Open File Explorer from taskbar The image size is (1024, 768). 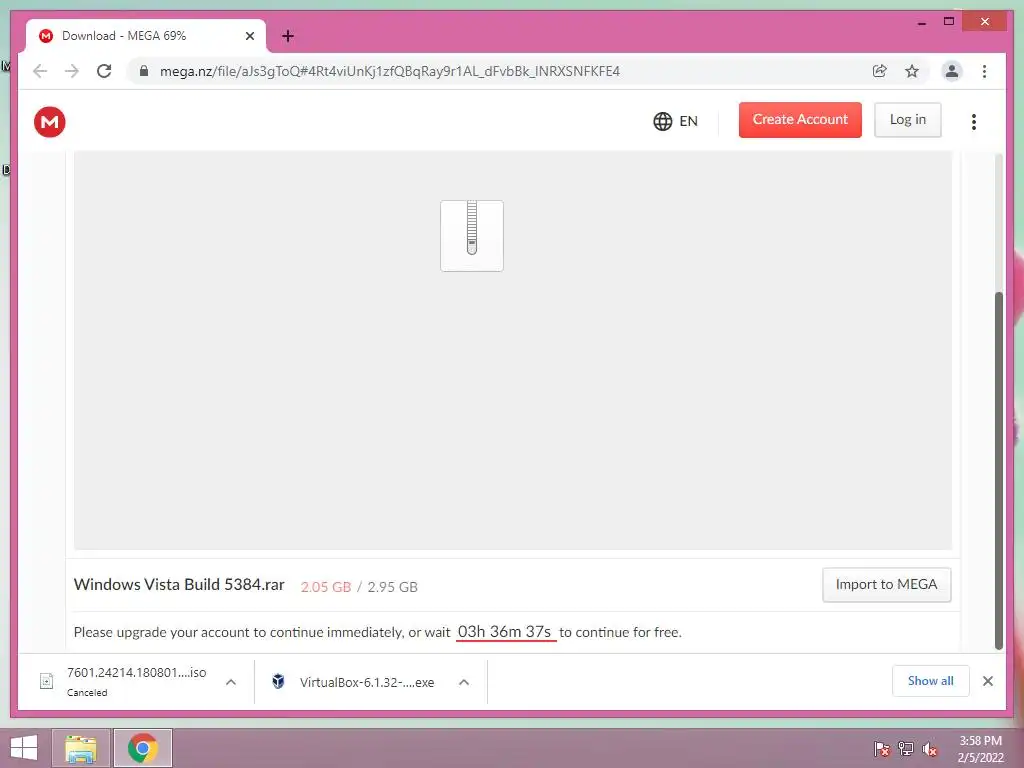[81, 748]
